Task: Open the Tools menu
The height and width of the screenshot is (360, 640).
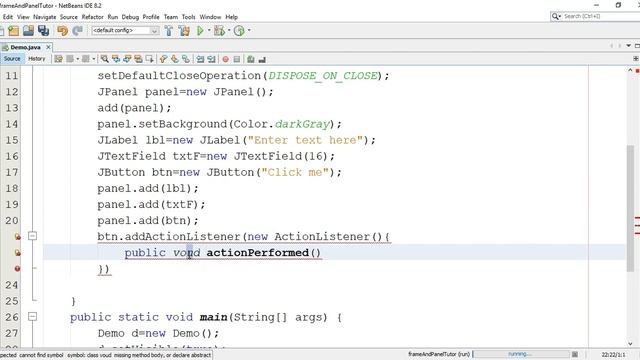Action: click(189, 17)
